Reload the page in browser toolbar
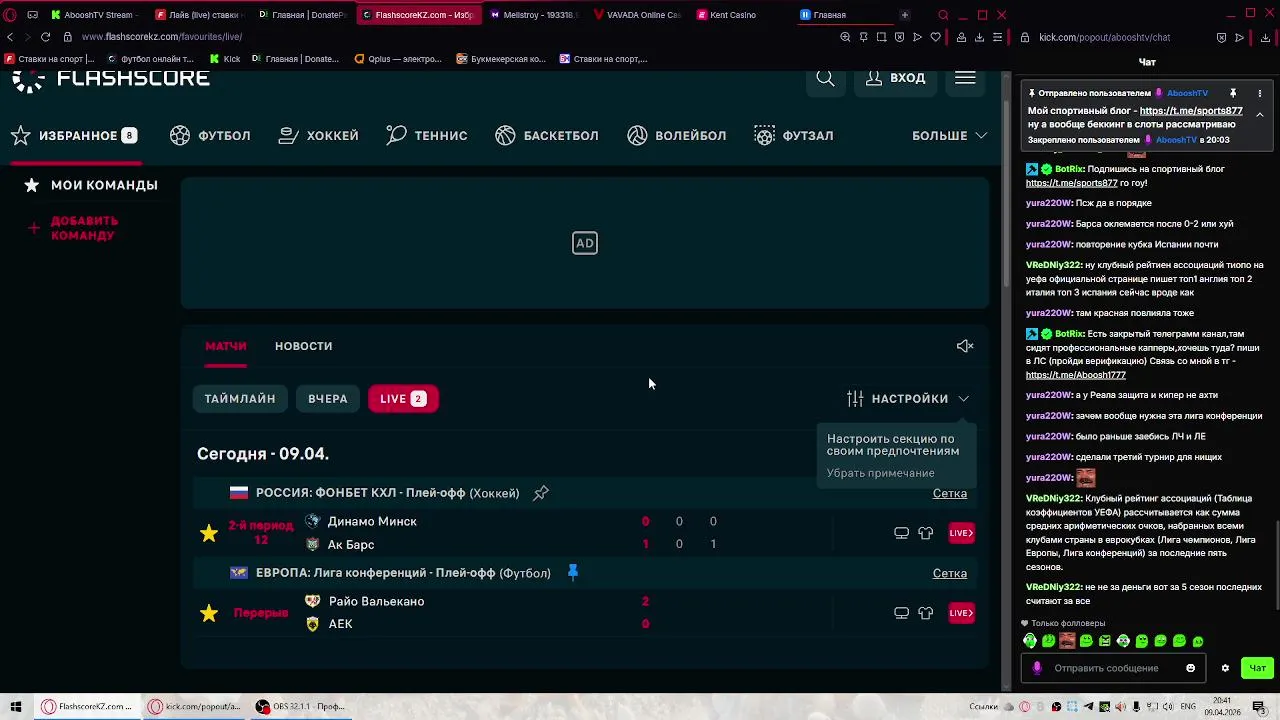This screenshot has width=1280, height=720. point(45,37)
